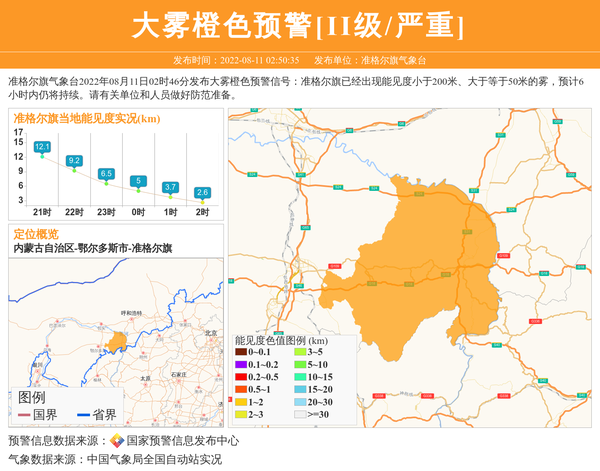
Task: Select the 0.5~1 orange legend swatch
Action: click(241, 389)
